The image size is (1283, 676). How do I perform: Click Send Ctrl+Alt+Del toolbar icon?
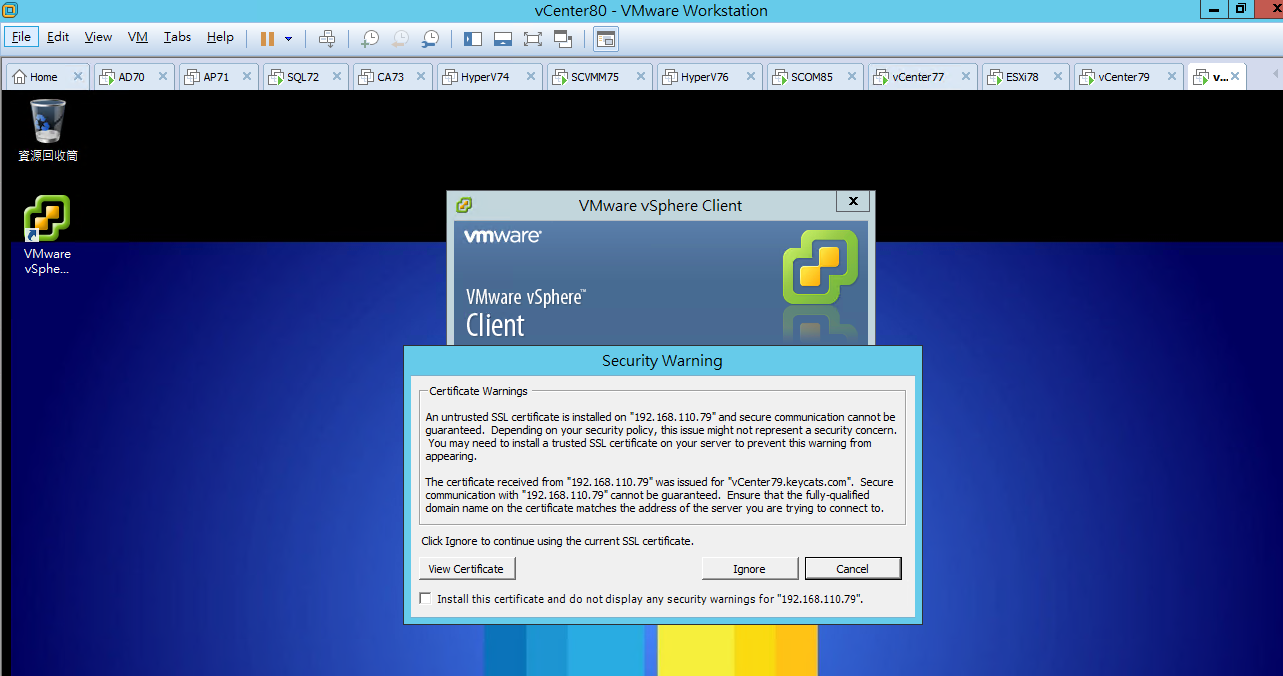pyautogui.click(x=327, y=38)
